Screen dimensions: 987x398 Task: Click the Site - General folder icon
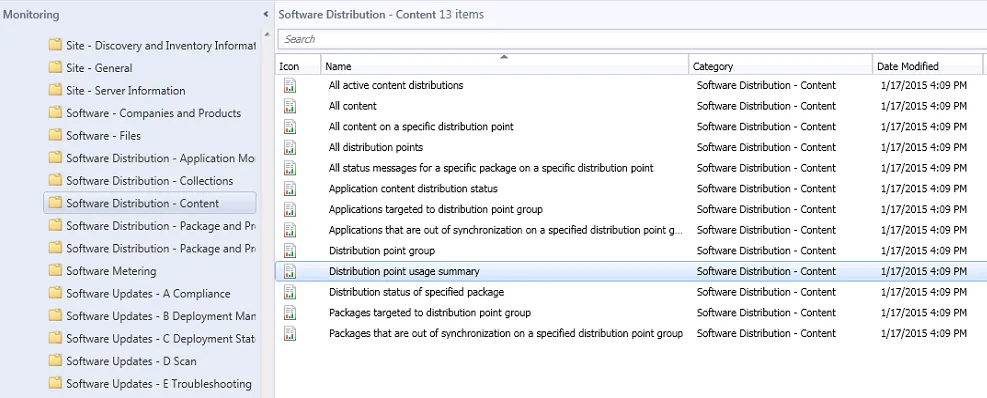(55, 67)
